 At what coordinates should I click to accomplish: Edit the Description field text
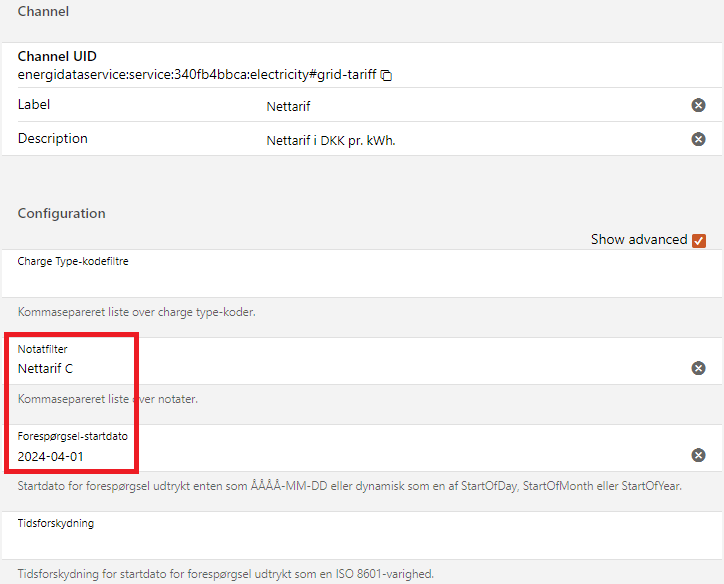tap(476, 140)
